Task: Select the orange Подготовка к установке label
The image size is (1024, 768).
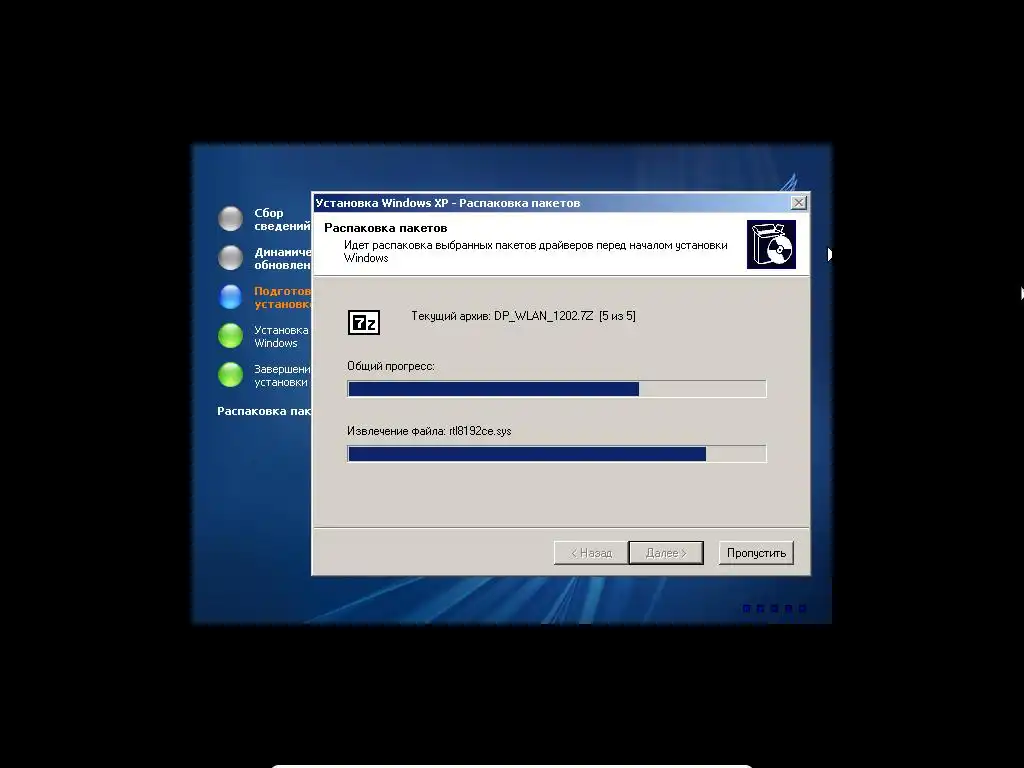Action: [282, 298]
